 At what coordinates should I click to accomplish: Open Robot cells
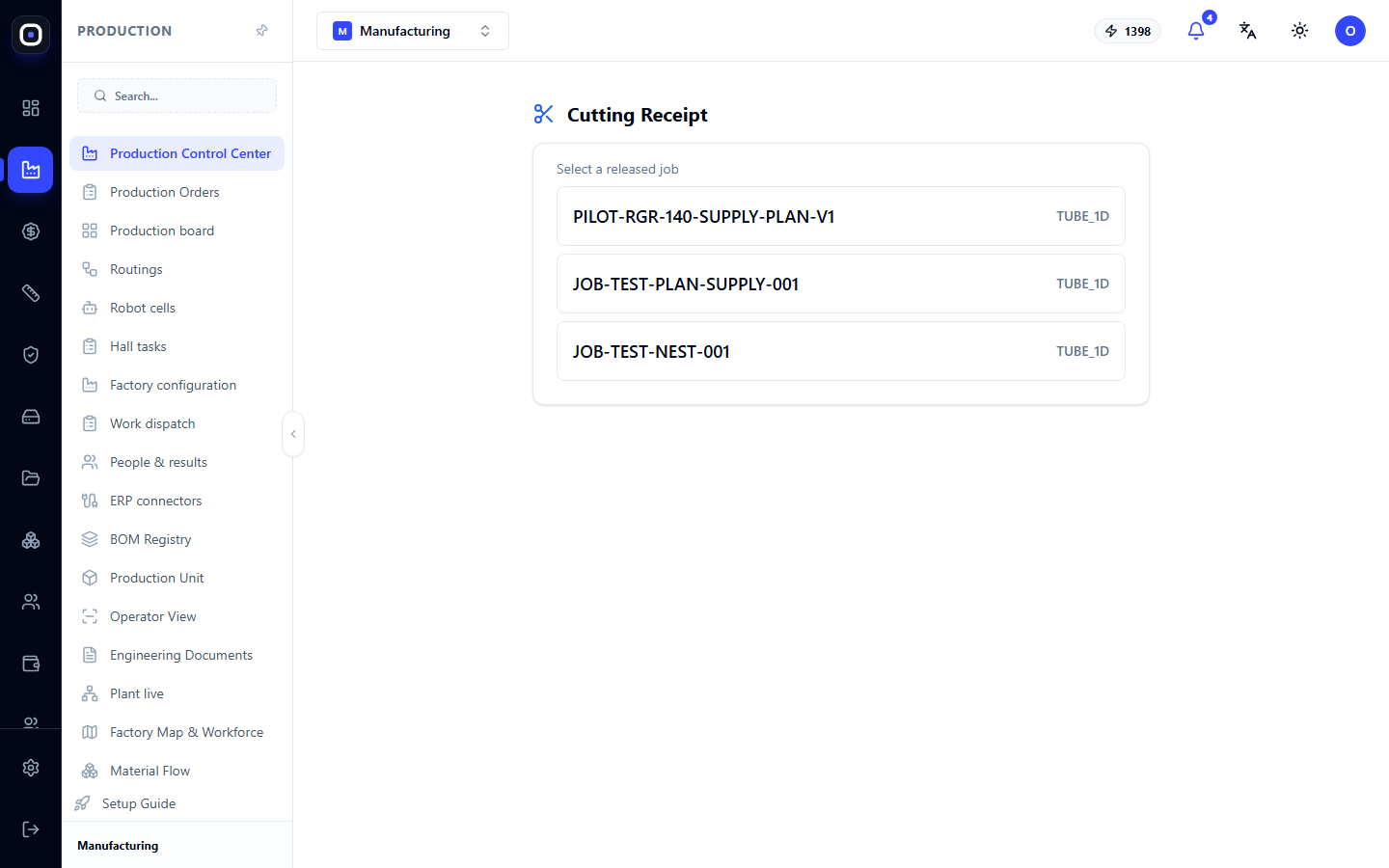click(x=177, y=308)
